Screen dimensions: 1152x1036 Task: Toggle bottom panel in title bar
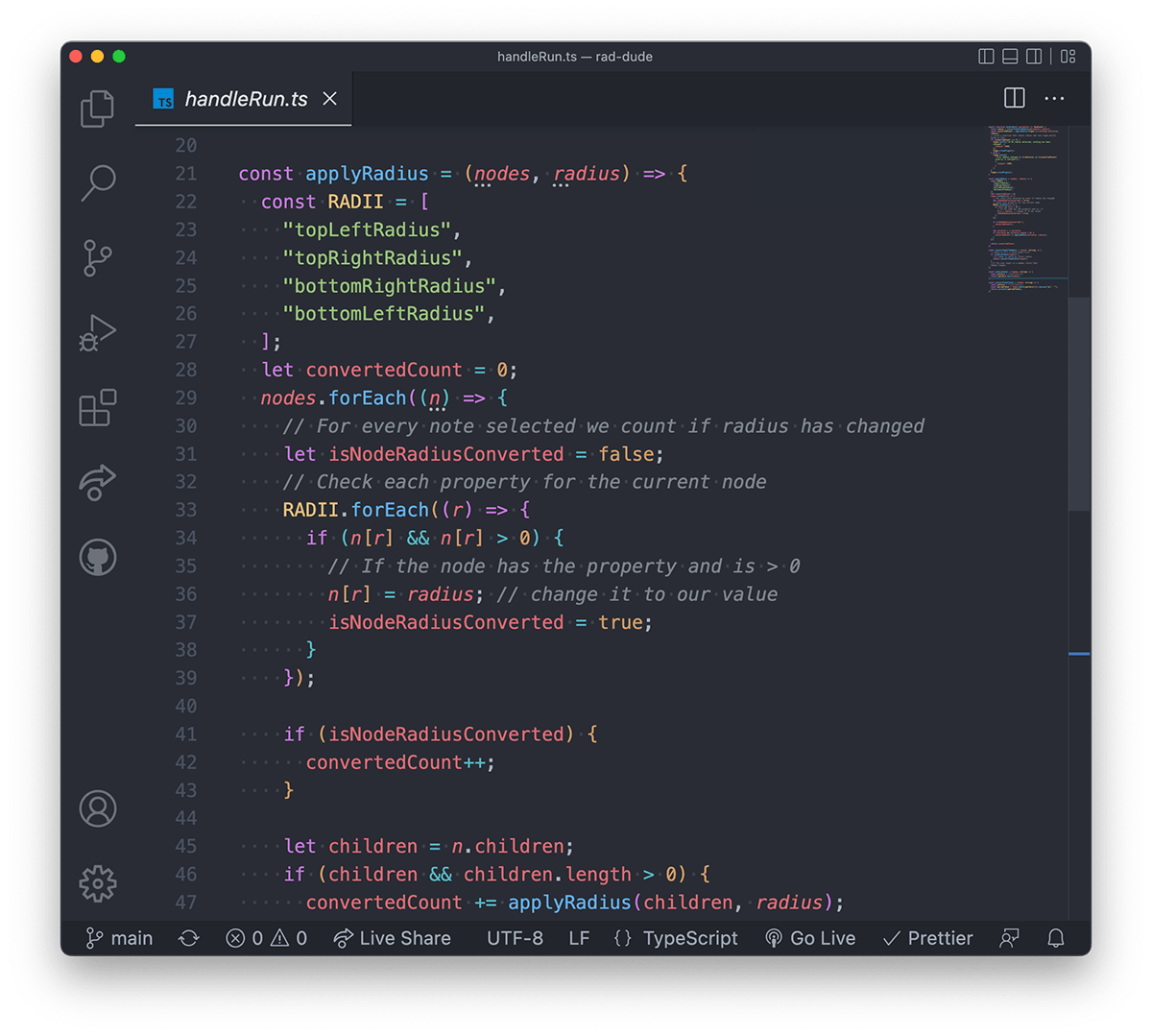[x=1010, y=57]
